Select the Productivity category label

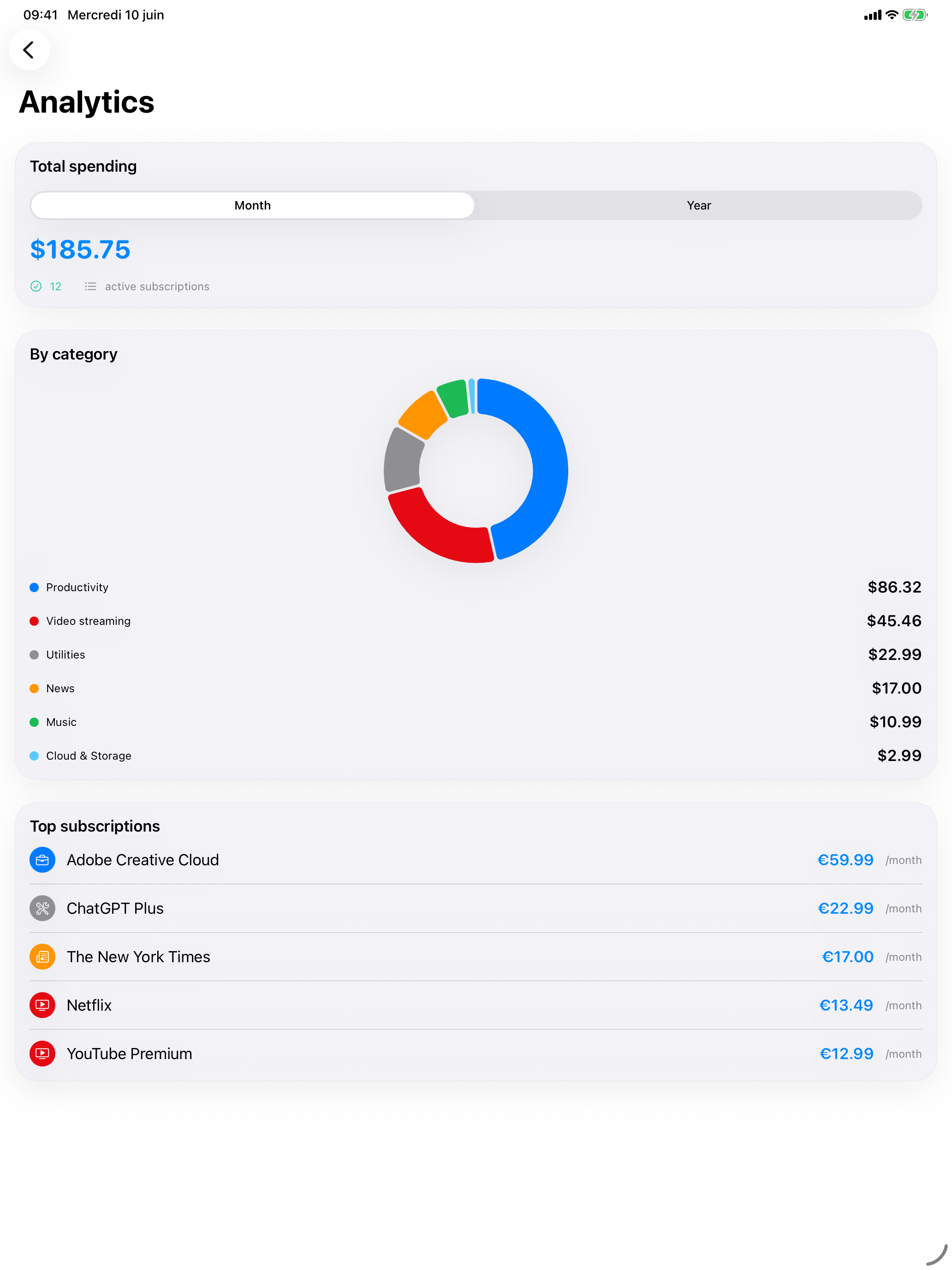point(77,587)
